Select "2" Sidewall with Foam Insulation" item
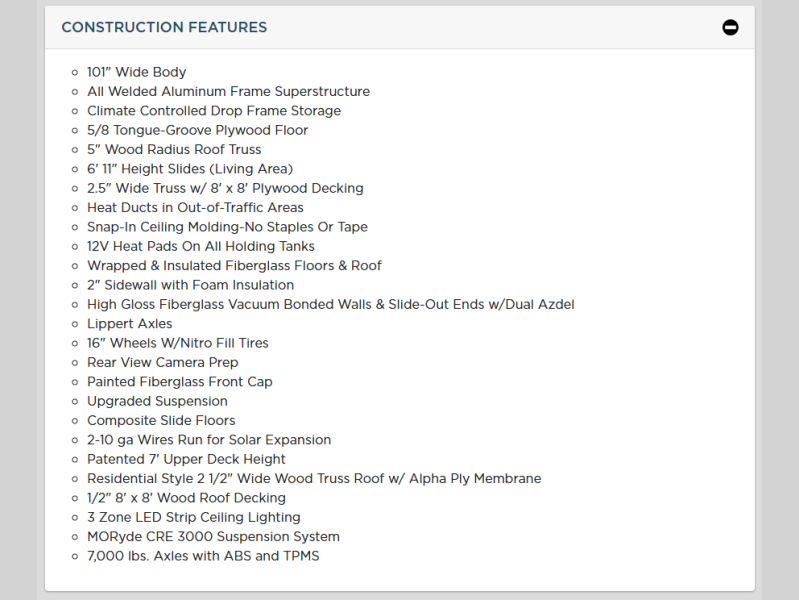The image size is (799, 600). tap(190, 285)
